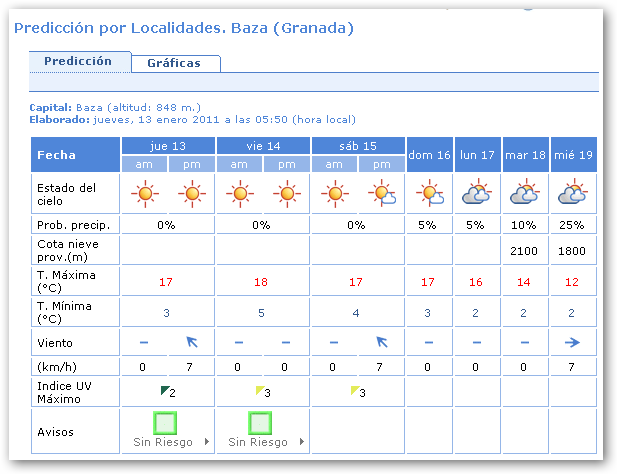617x474 pixels.
Task: Click the green Sin Riesgo warning box for Thursday
Action: 165,423
